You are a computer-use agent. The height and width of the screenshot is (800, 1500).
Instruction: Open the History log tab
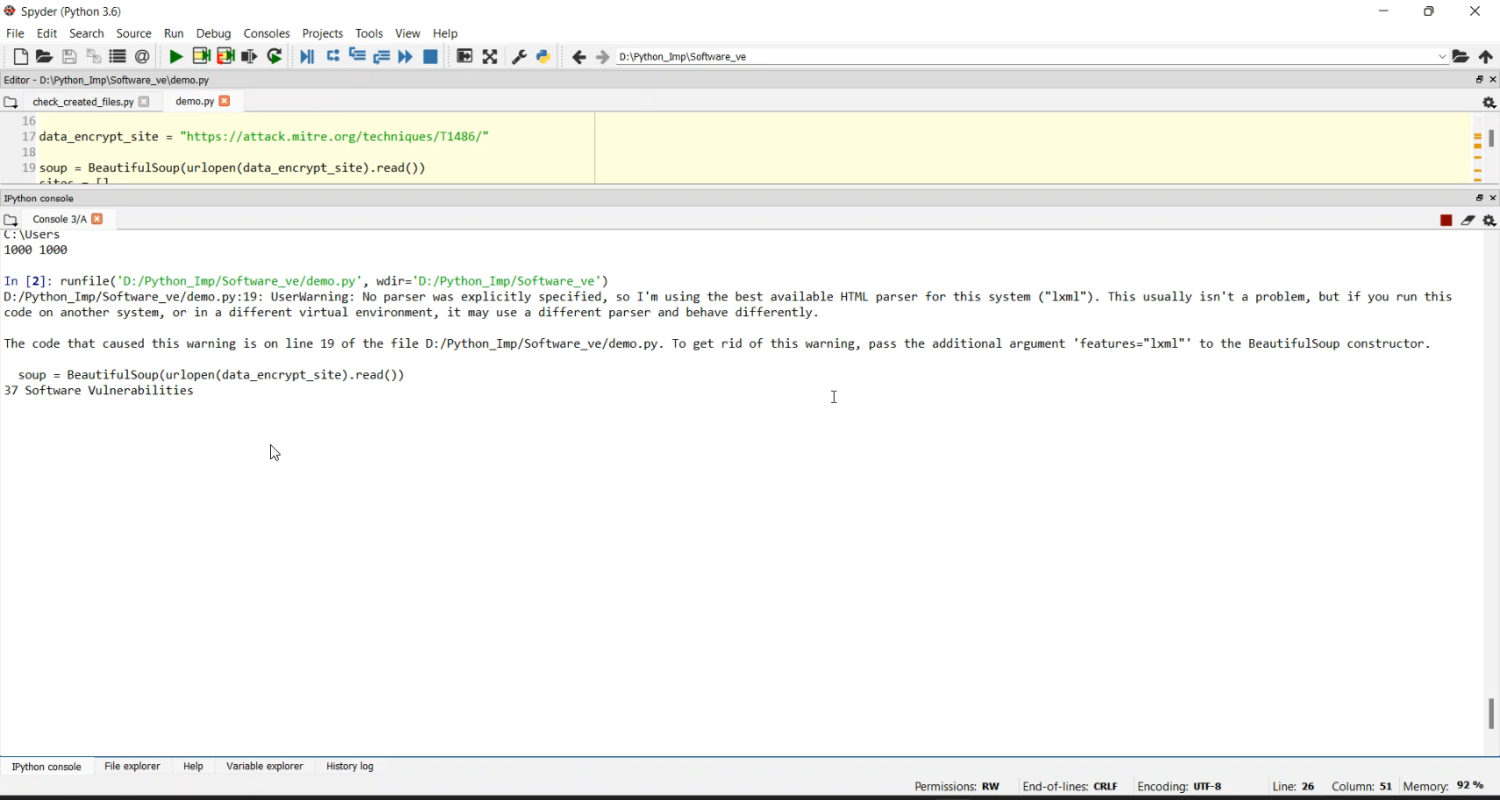pyautogui.click(x=350, y=766)
